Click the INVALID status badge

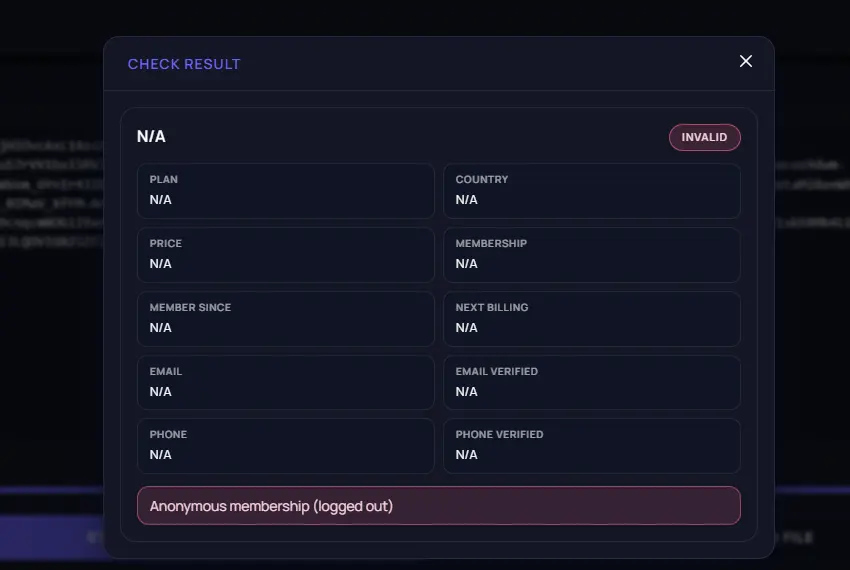[x=704, y=137]
